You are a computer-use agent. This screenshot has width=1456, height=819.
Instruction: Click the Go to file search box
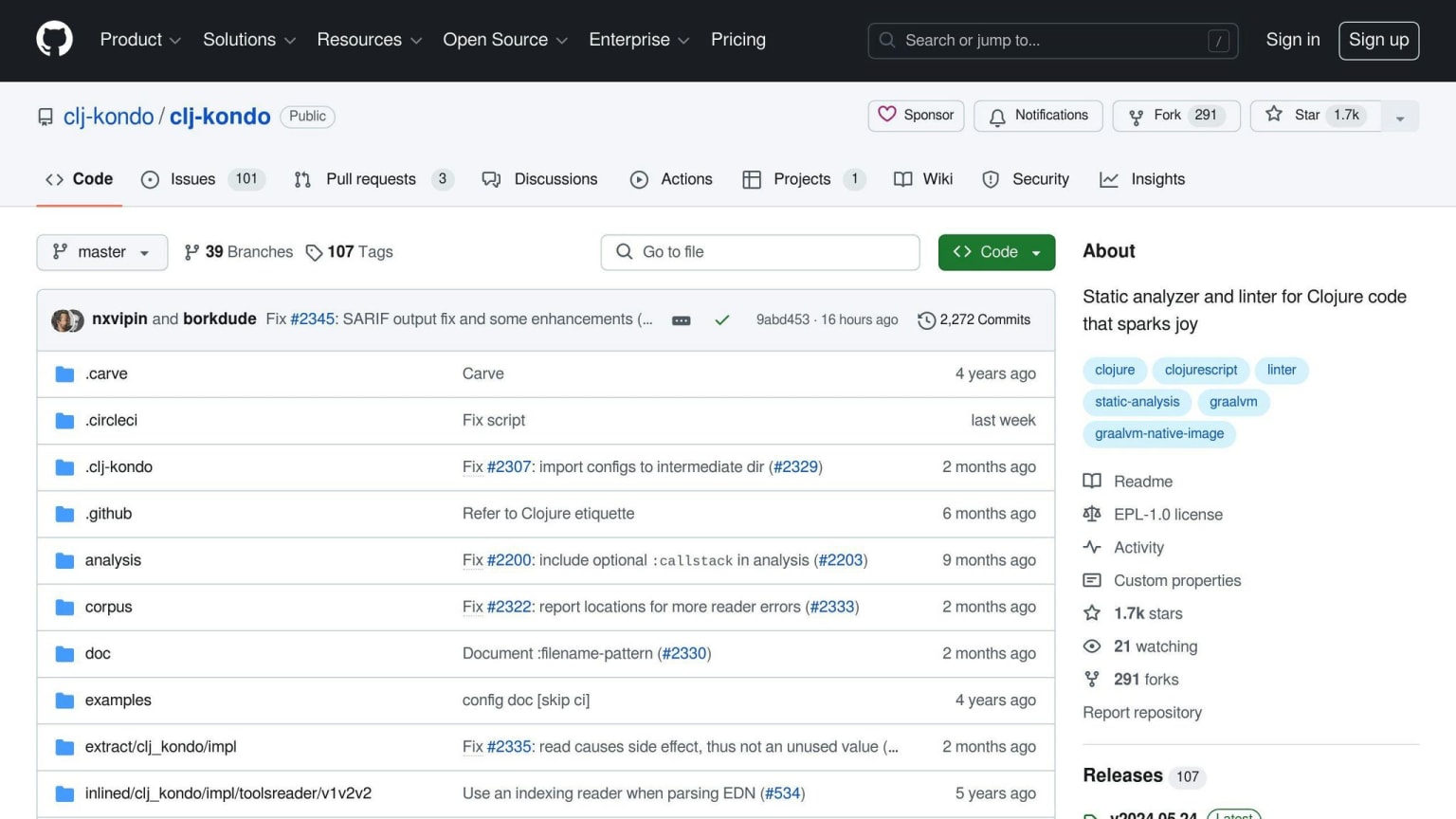(x=760, y=252)
